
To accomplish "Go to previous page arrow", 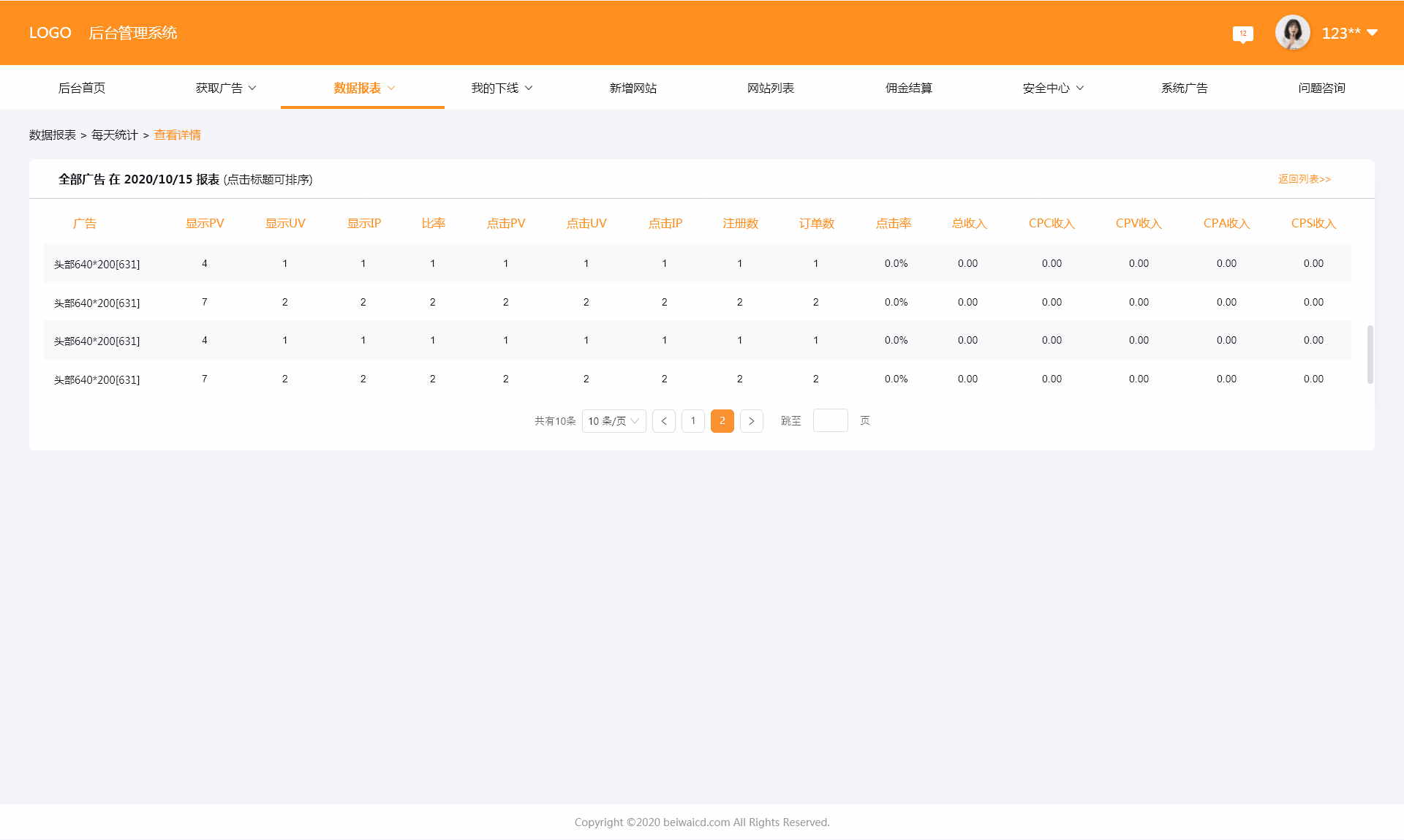I will click(663, 421).
